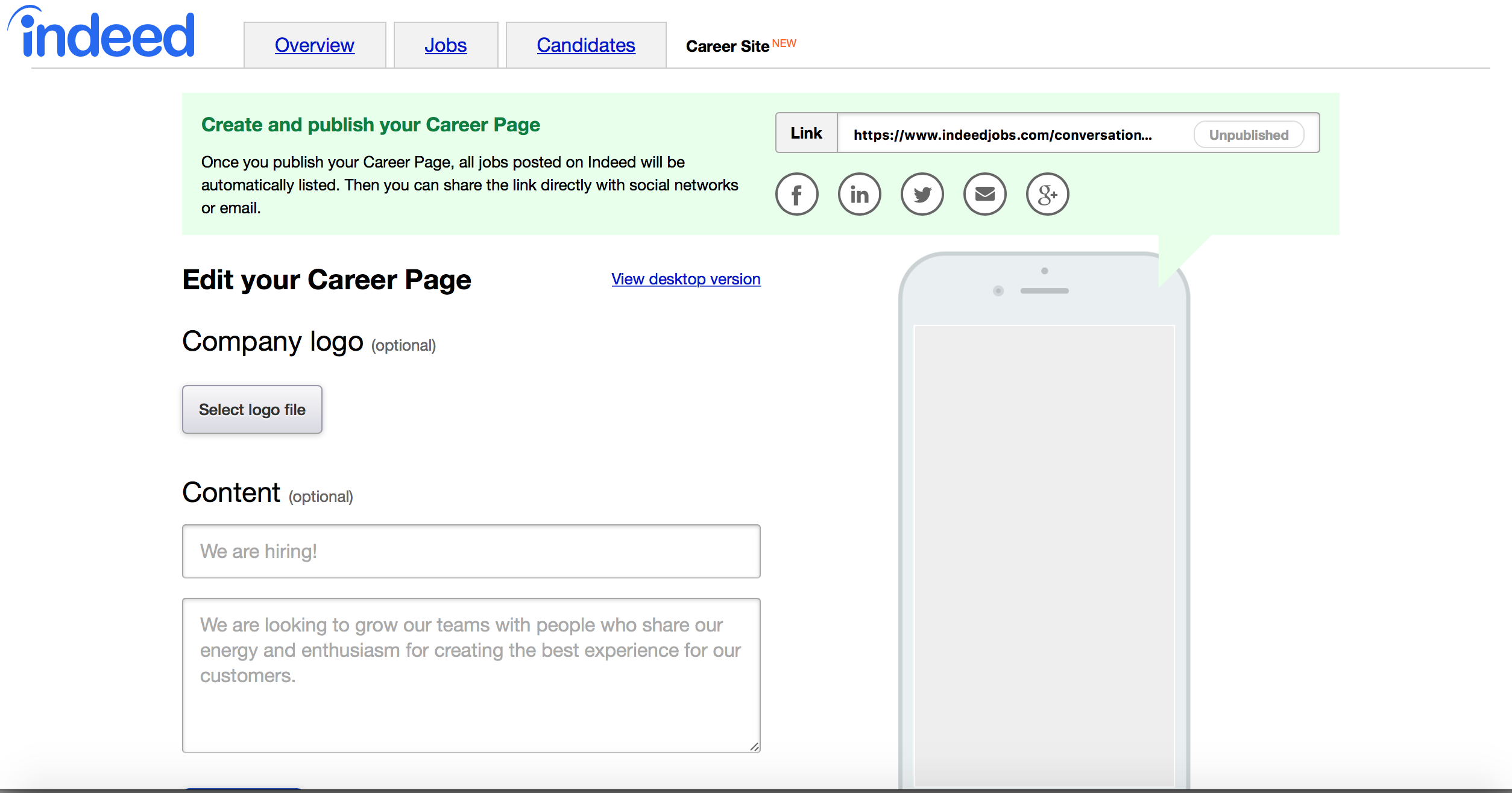The height and width of the screenshot is (793, 1512).
Task: Open View desktop version link
Action: [685, 279]
